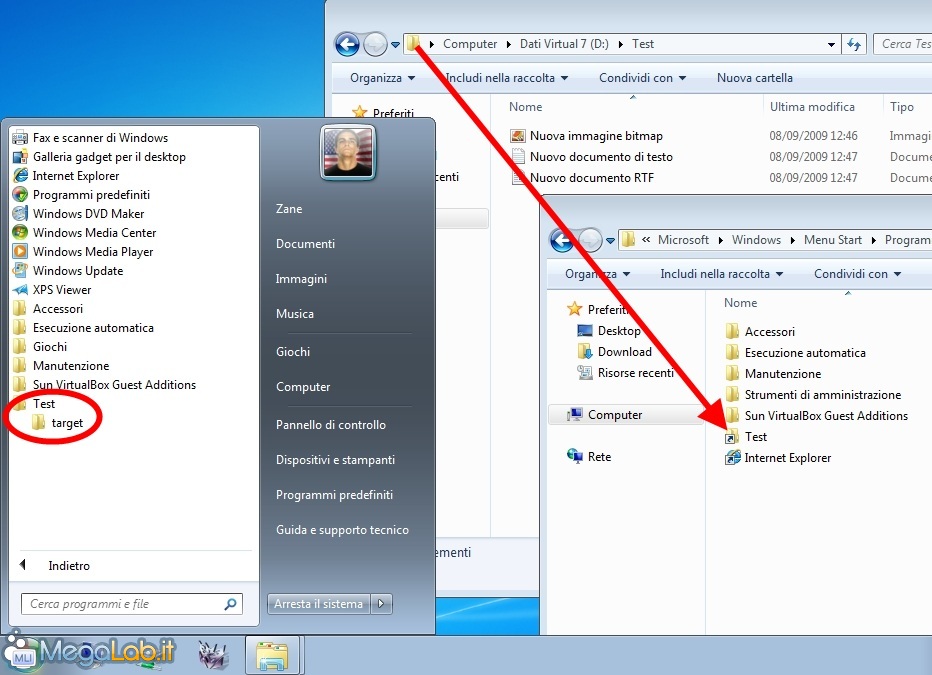Select Strumenti di amministrazione folder
This screenshot has width=932, height=675.
pyautogui.click(x=814, y=395)
